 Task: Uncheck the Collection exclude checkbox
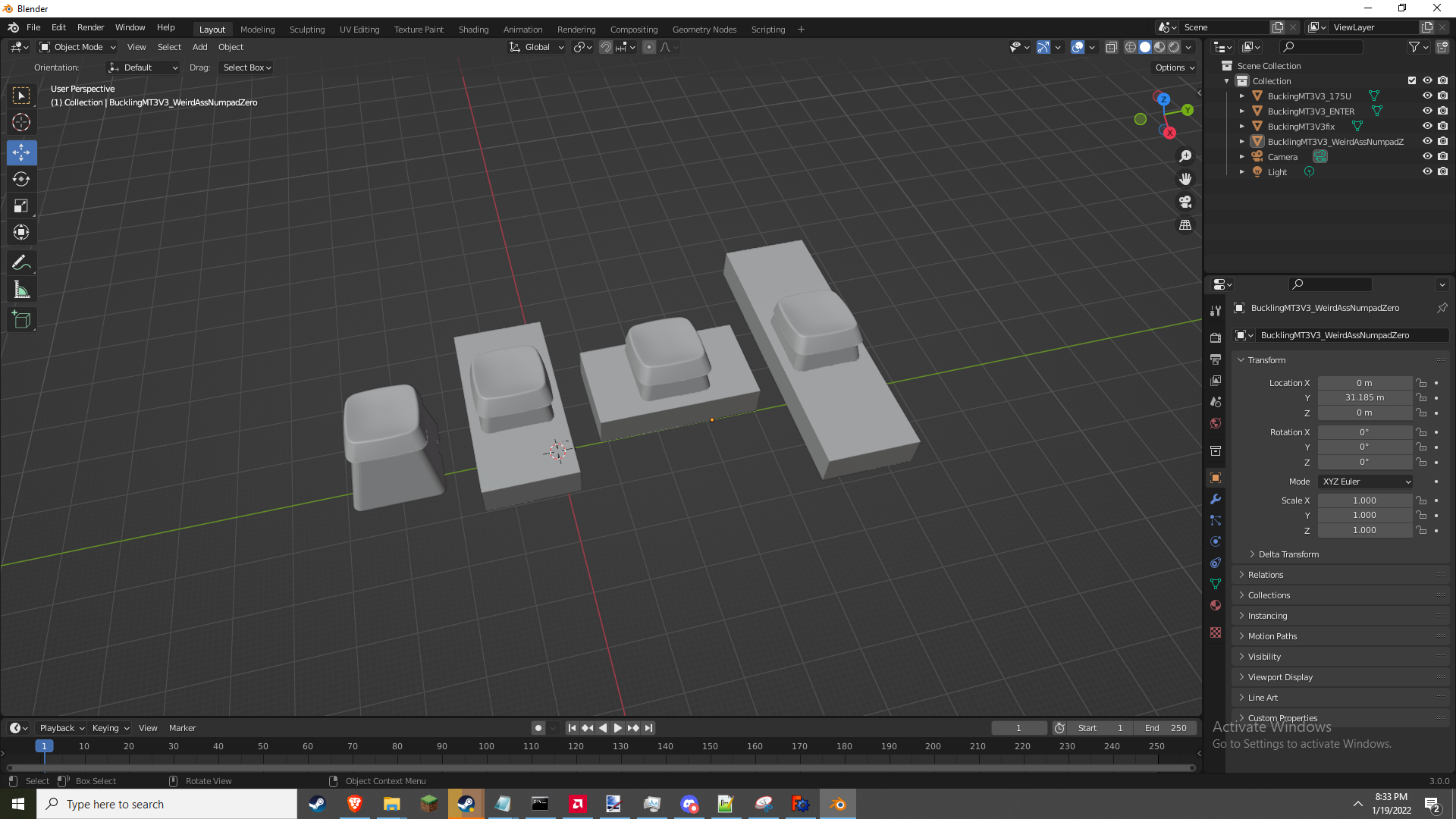(x=1411, y=81)
